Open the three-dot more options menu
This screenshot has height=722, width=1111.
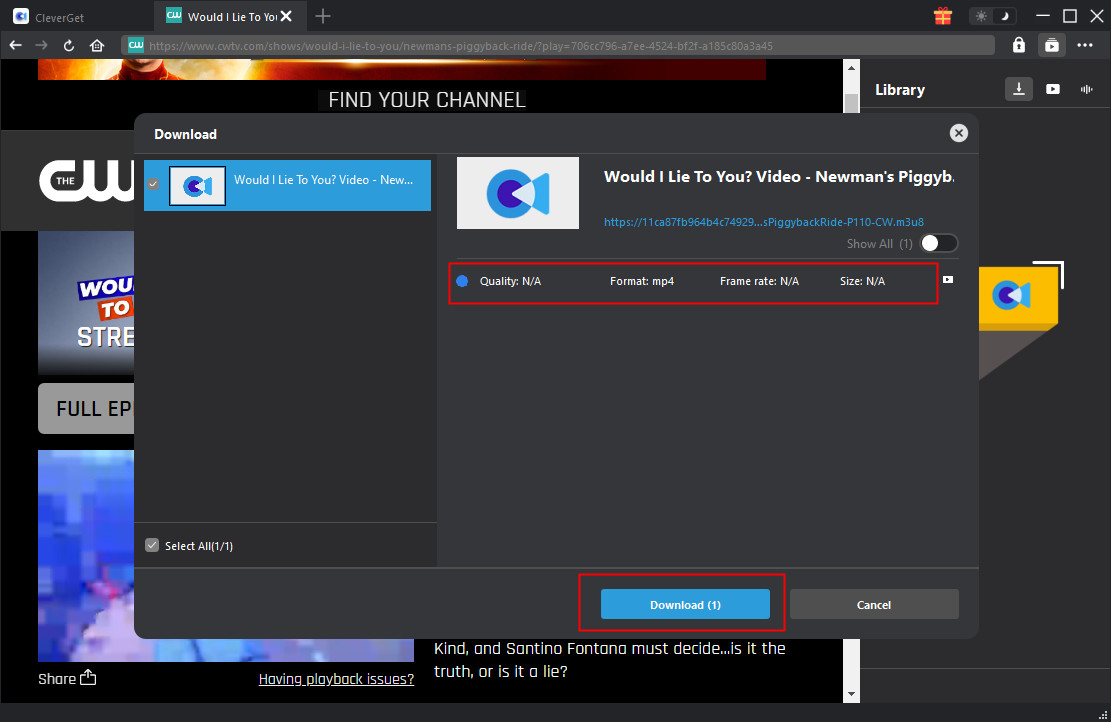click(1085, 45)
